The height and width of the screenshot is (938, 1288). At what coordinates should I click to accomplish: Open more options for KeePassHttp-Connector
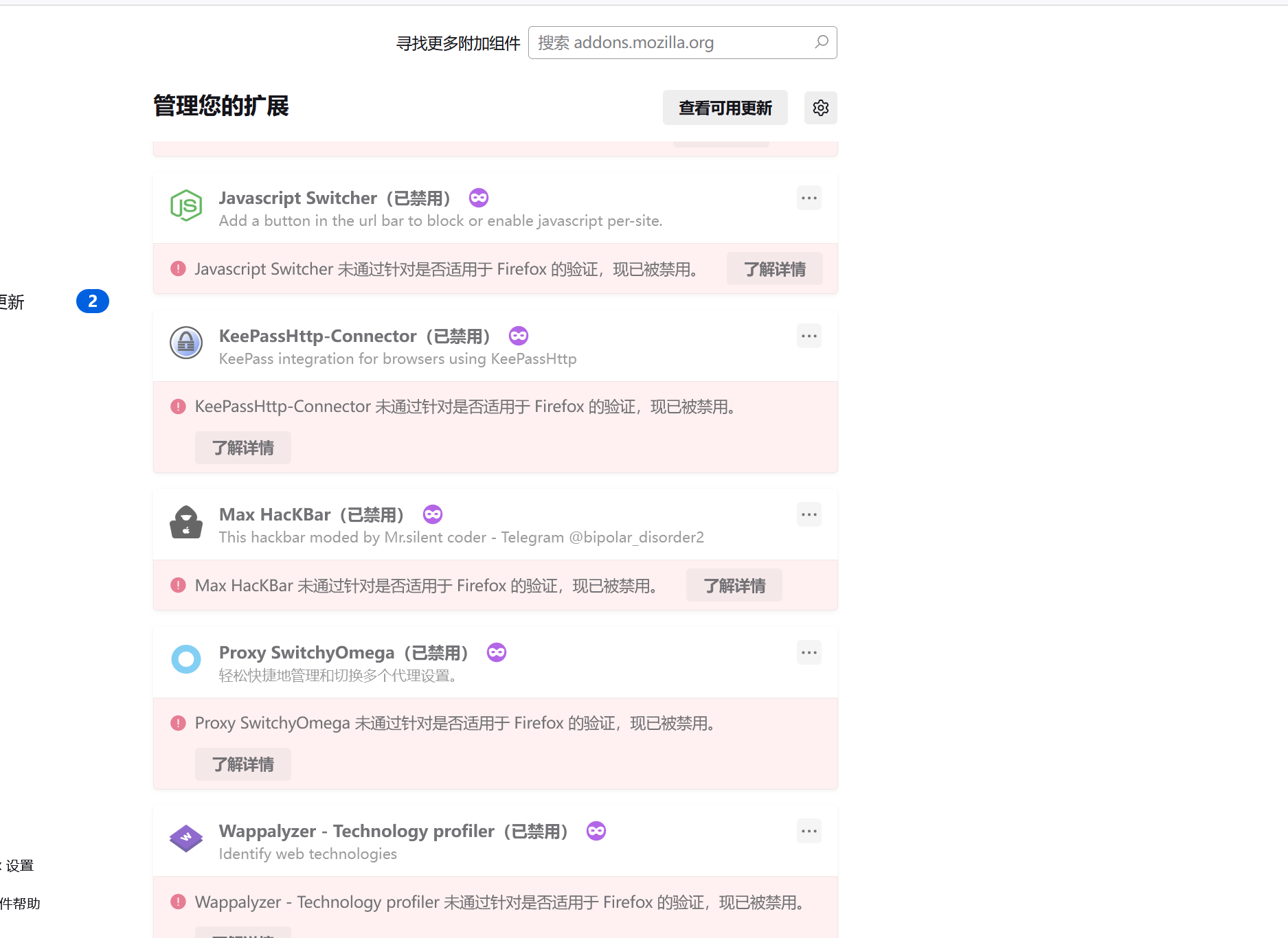tap(809, 336)
